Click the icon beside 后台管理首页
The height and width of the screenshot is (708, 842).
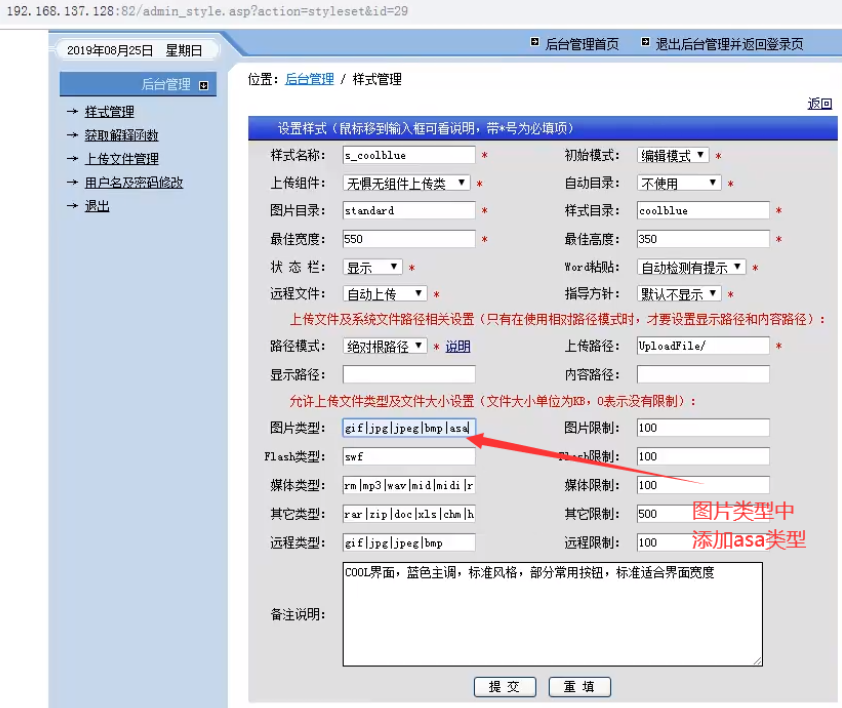pos(534,42)
